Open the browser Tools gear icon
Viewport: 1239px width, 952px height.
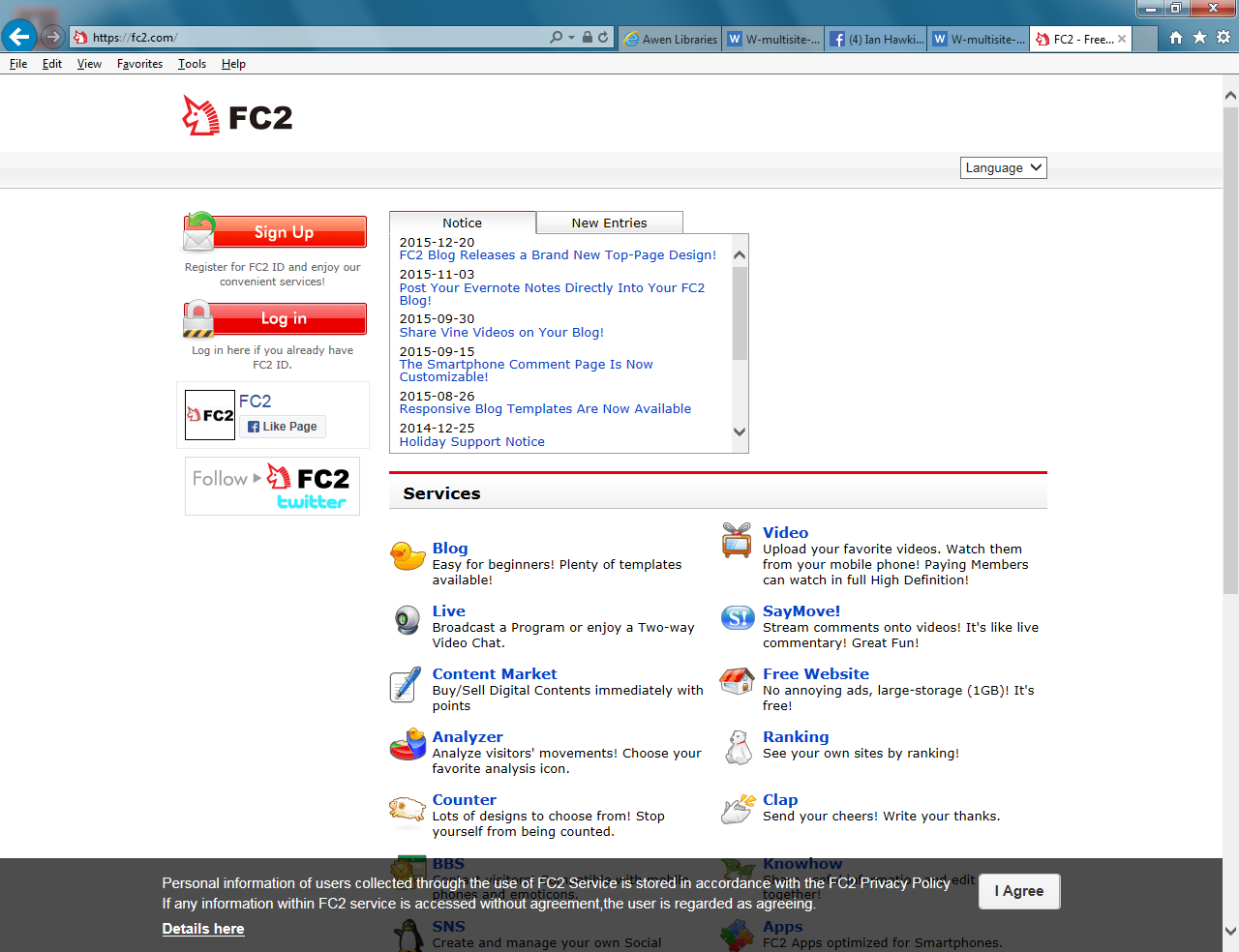pos(1224,38)
